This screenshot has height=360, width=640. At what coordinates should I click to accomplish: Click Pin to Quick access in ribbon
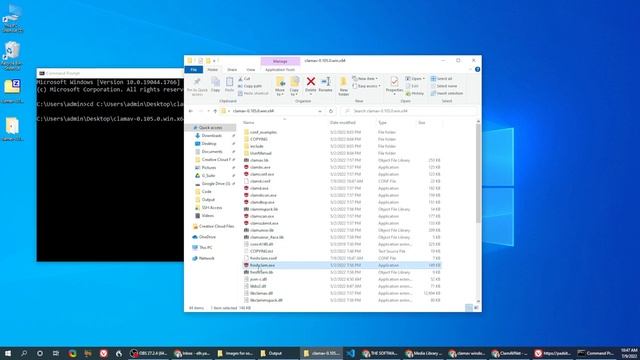pyautogui.click(x=197, y=87)
